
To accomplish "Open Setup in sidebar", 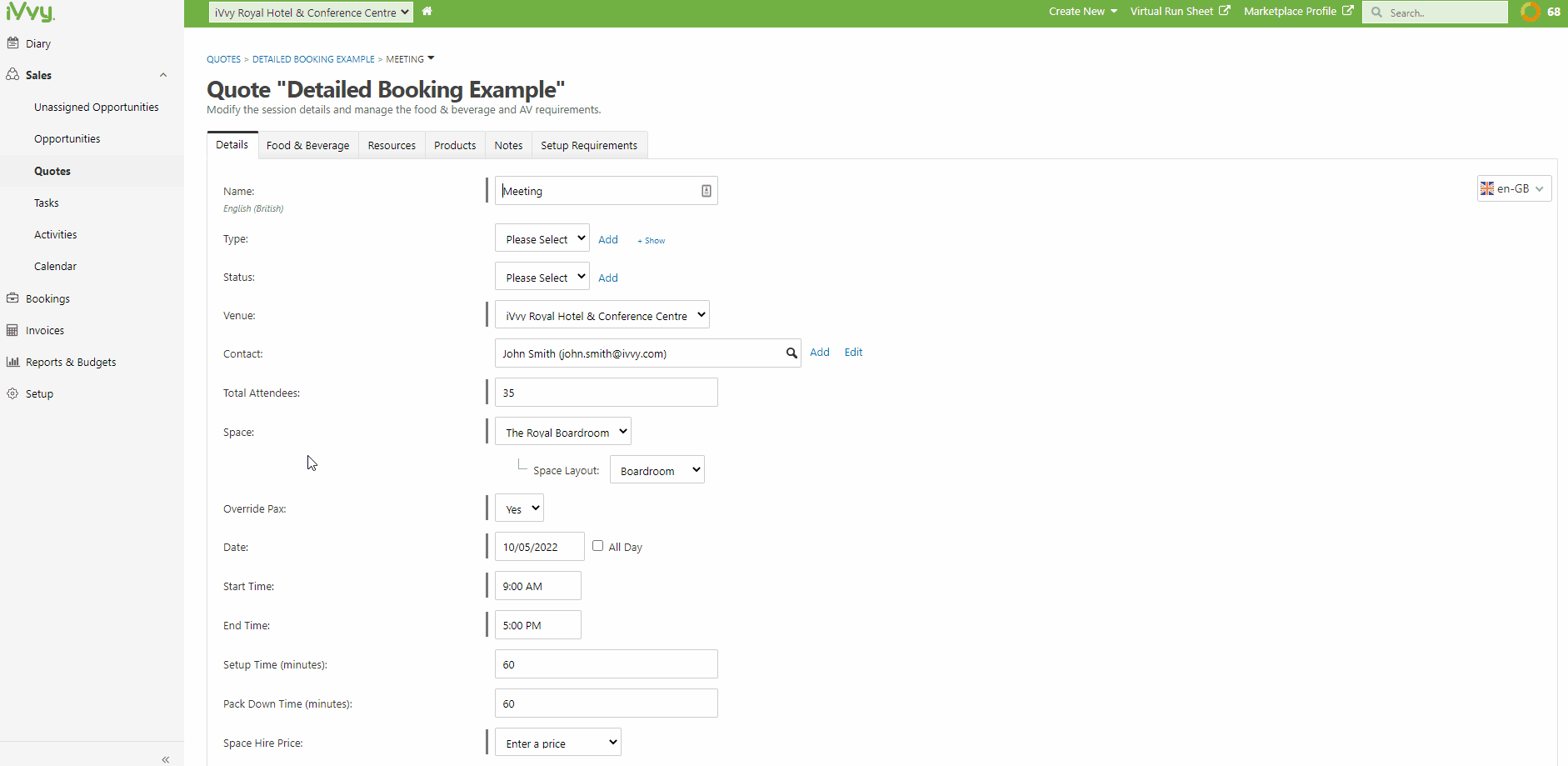I will point(39,393).
